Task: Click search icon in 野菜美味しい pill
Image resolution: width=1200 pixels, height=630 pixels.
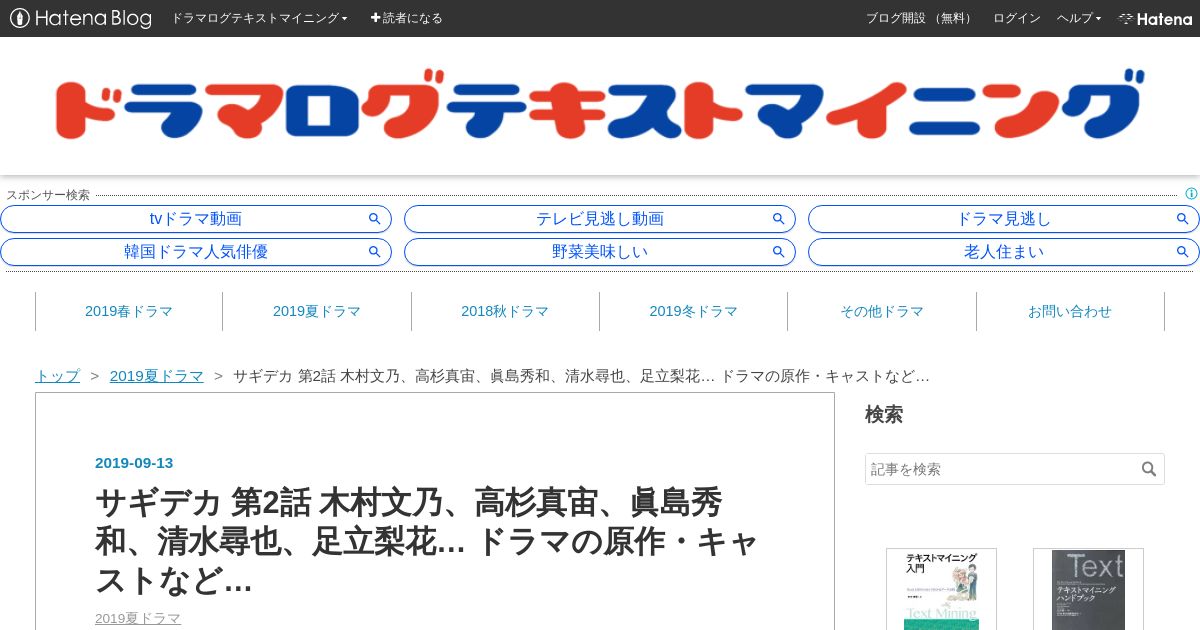Action: coord(779,252)
